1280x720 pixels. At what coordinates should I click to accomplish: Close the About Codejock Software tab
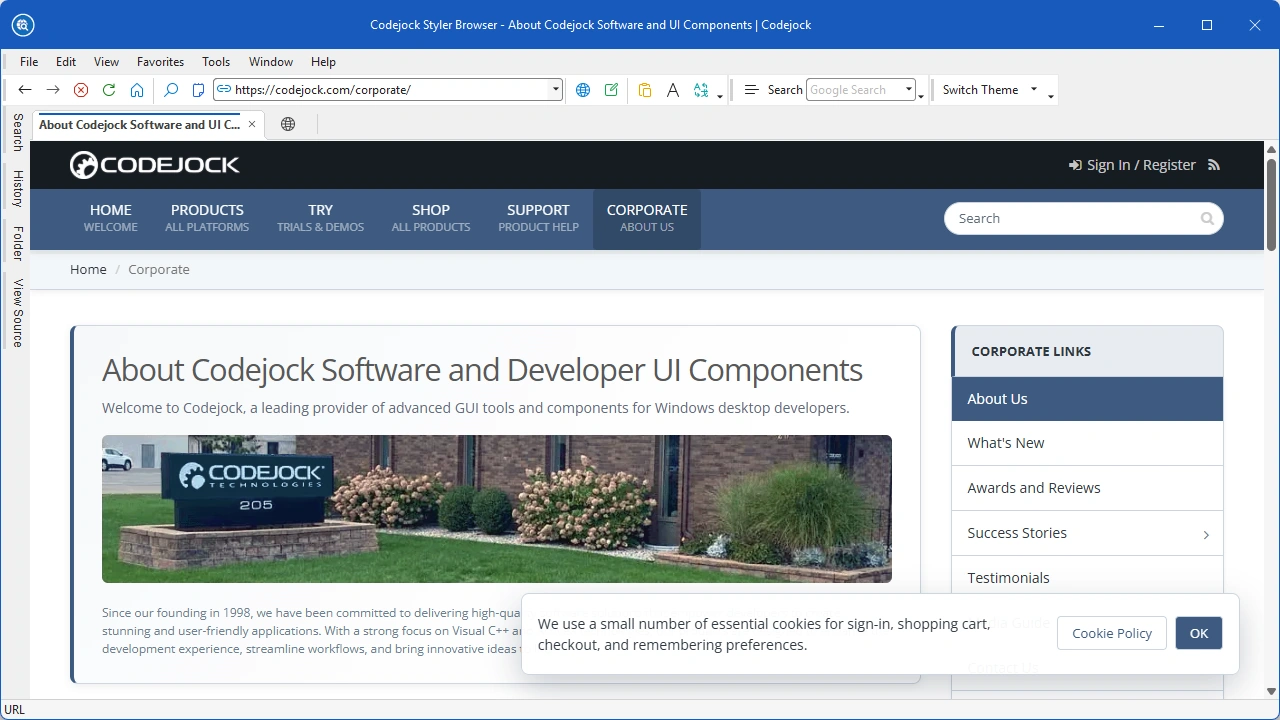pyautogui.click(x=252, y=124)
